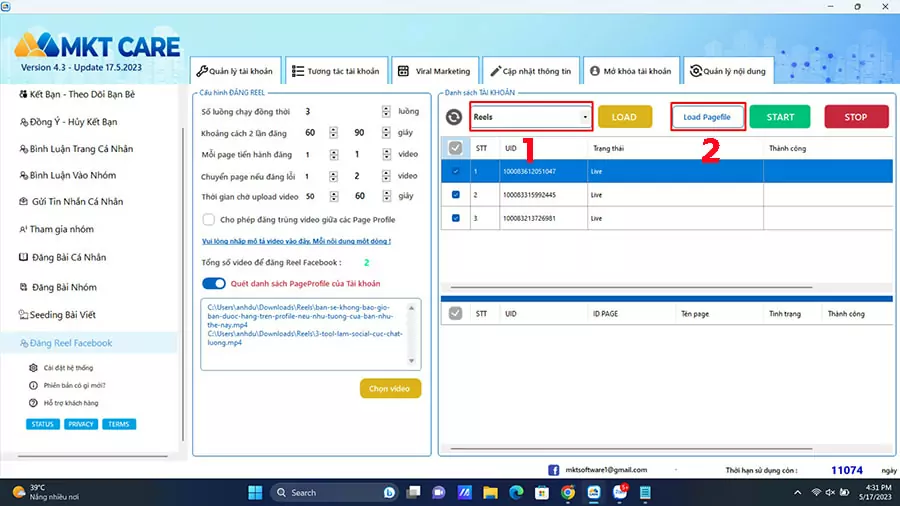Open Microsoft Store from the taskbar
The image size is (900, 506).
pyautogui.click(x=542, y=492)
